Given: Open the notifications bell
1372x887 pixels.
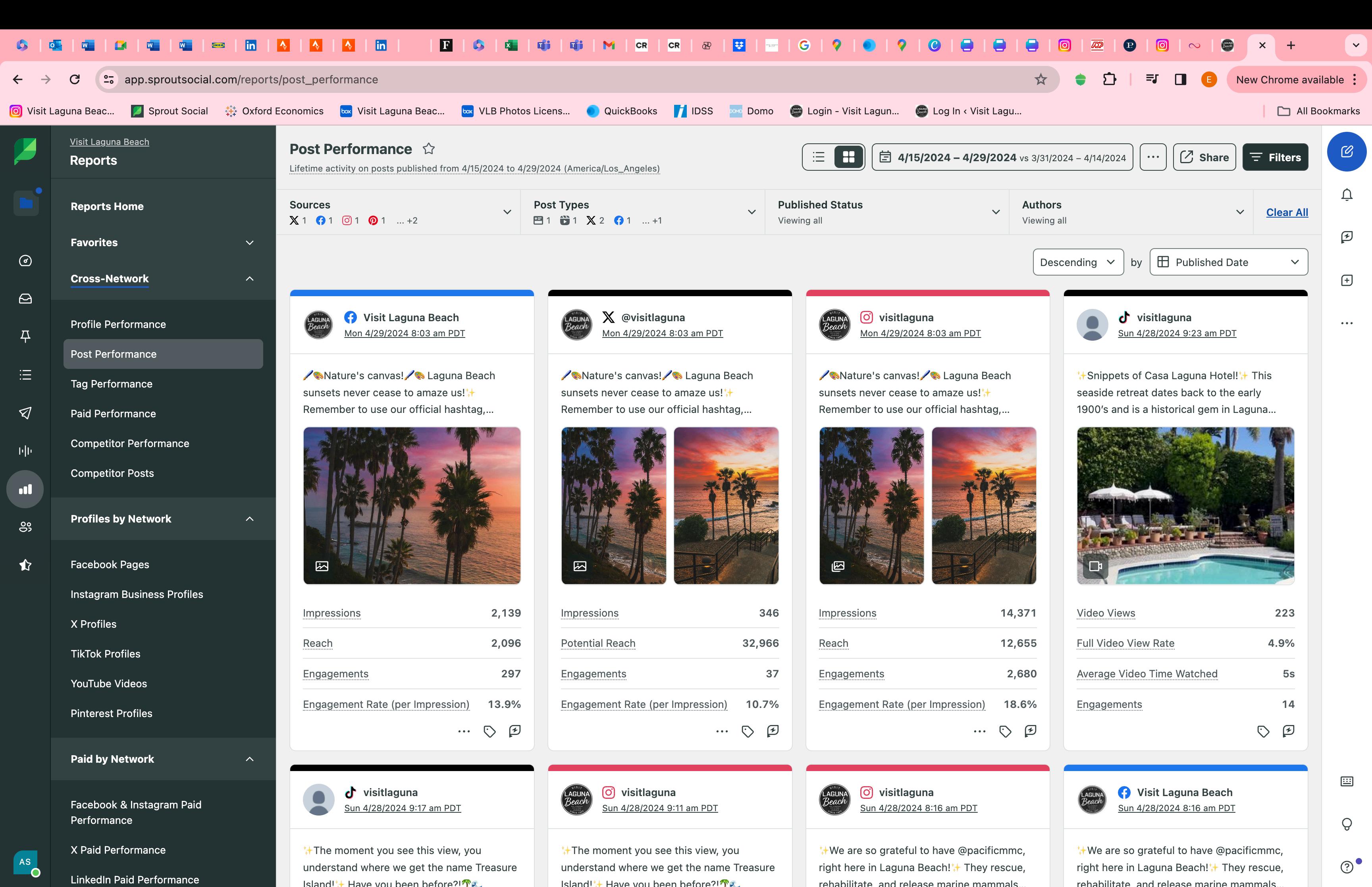Looking at the screenshot, I should click(x=1346, y=195).
